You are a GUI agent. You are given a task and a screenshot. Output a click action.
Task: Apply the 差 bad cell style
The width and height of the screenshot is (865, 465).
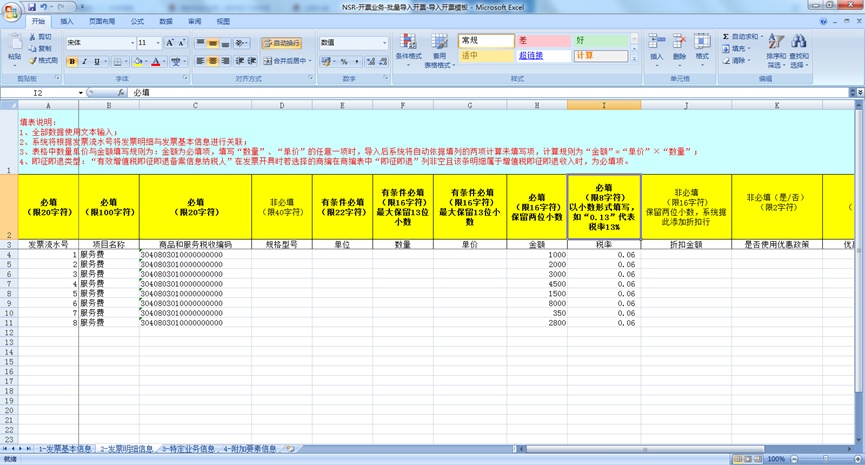[543, 40]
